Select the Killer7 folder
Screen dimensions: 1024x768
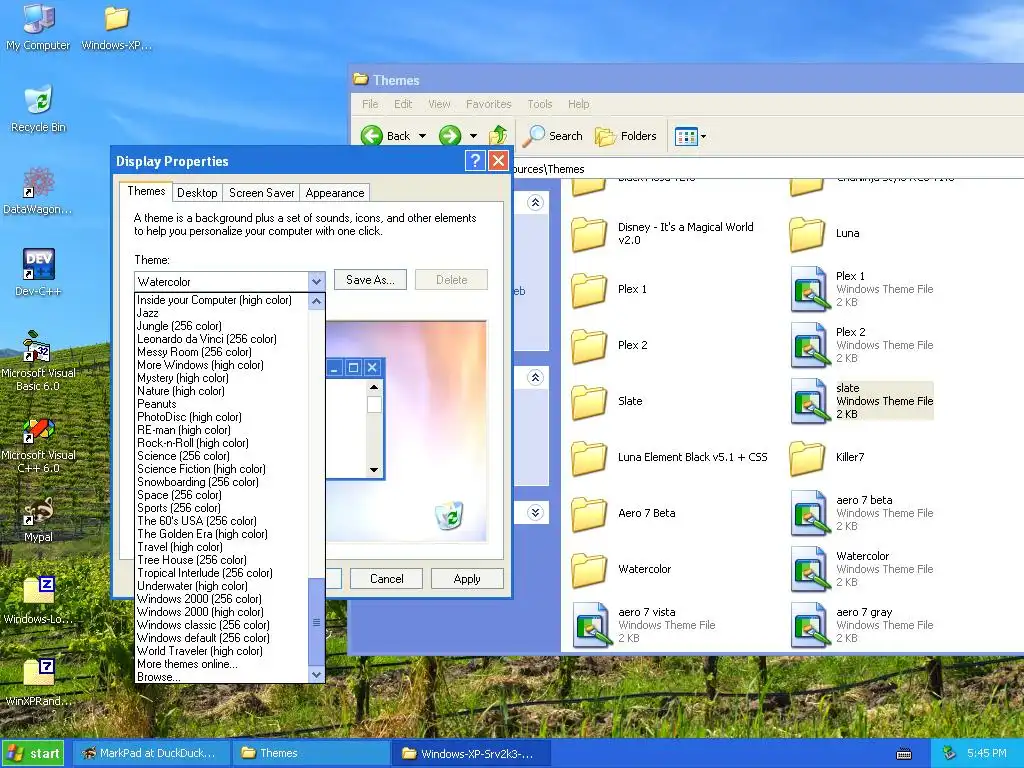tap(827, 457)
